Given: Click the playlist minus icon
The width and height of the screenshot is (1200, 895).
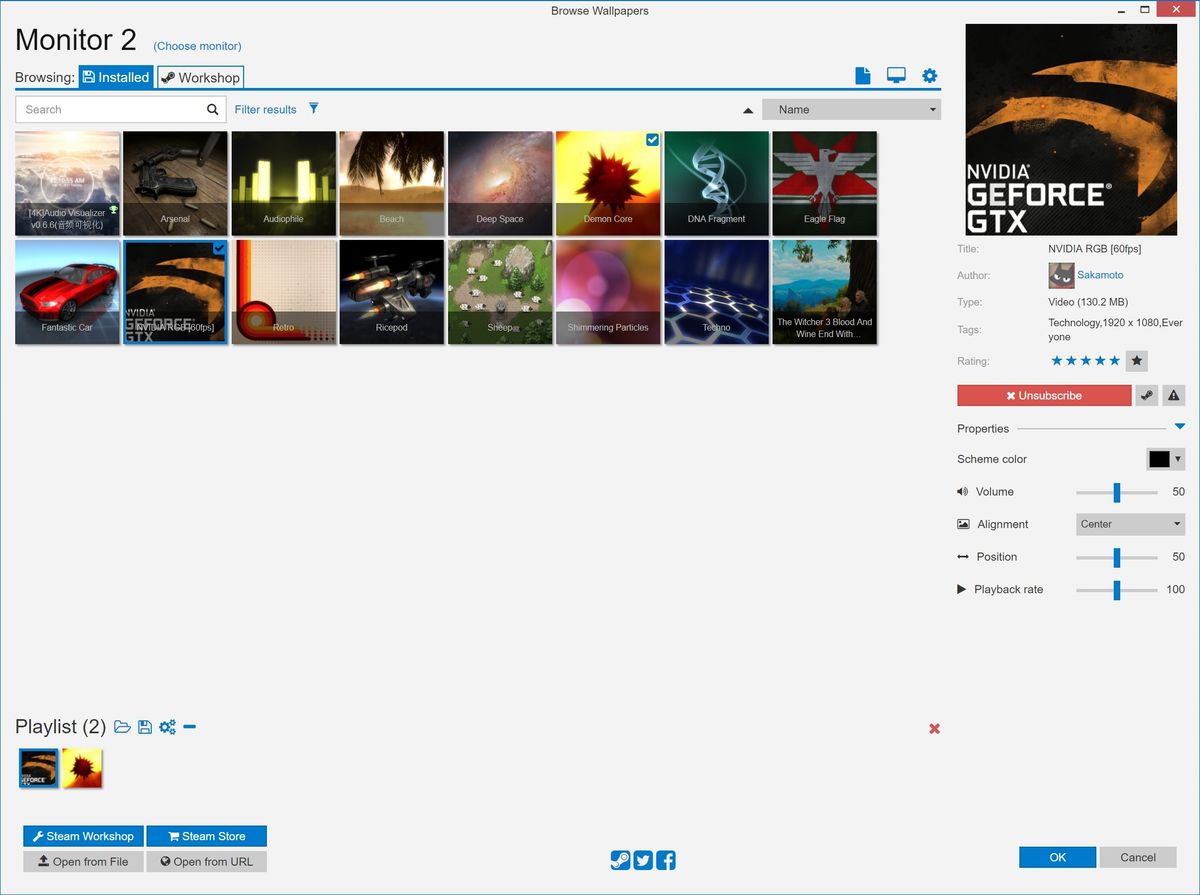Looking at the screenshot, I should click(190, 727).
